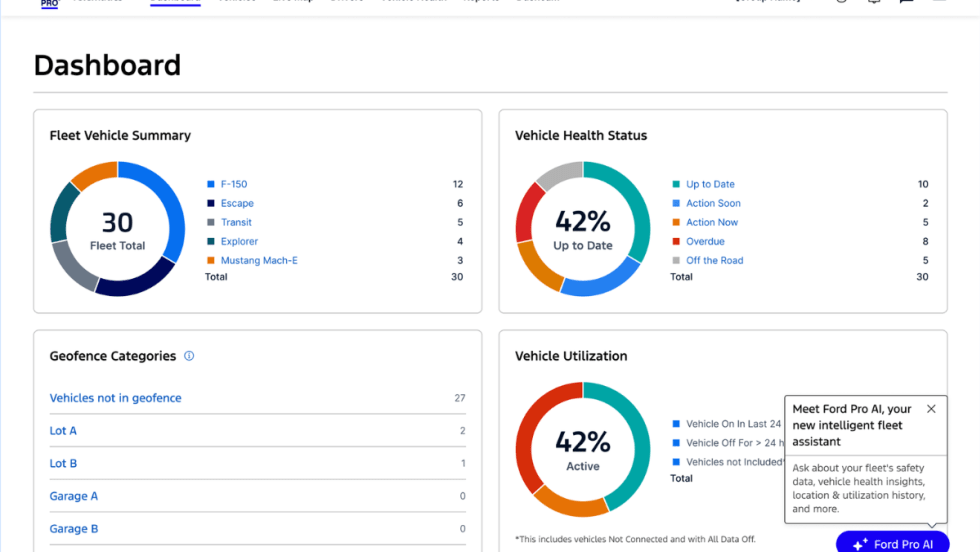Click the Overdue count '8'
Screen dimensions: 980x552
(x=925, y=241)
